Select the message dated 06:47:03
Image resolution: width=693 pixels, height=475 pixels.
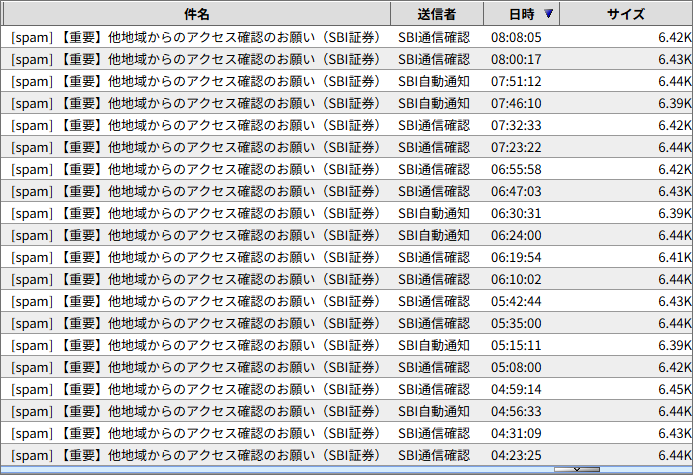[346, 191]
